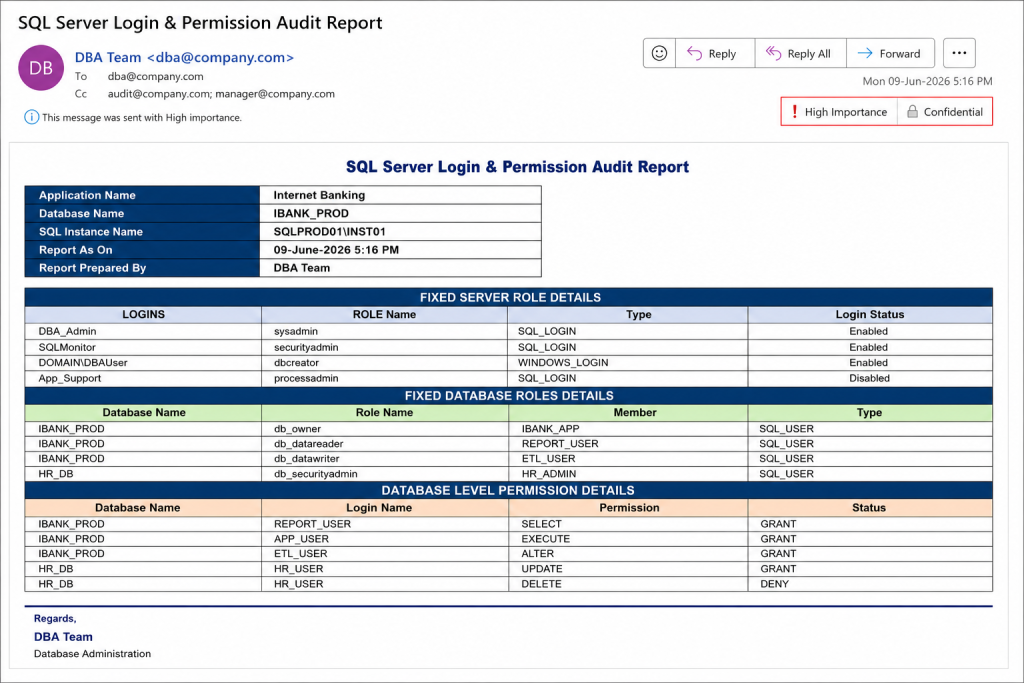
Task: Select the DOMAIN\DBAUser login cell
Action: (x=143, y=363)
